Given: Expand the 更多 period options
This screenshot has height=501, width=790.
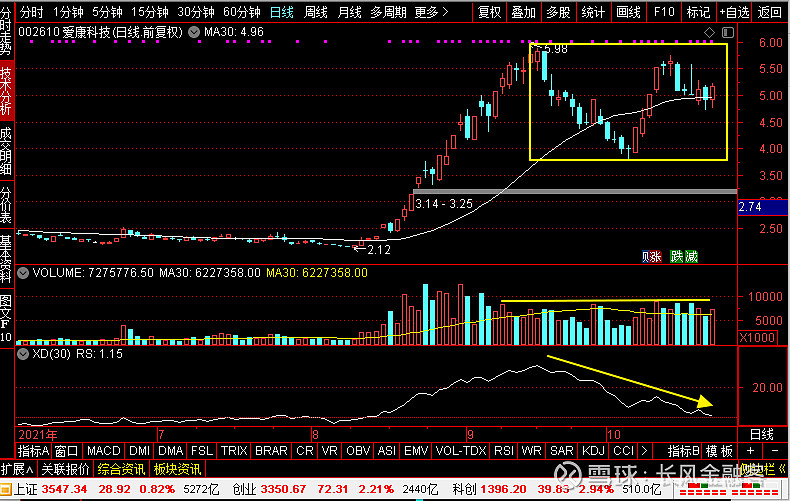Looking at the screenshot, I should (x=430, y=12).
